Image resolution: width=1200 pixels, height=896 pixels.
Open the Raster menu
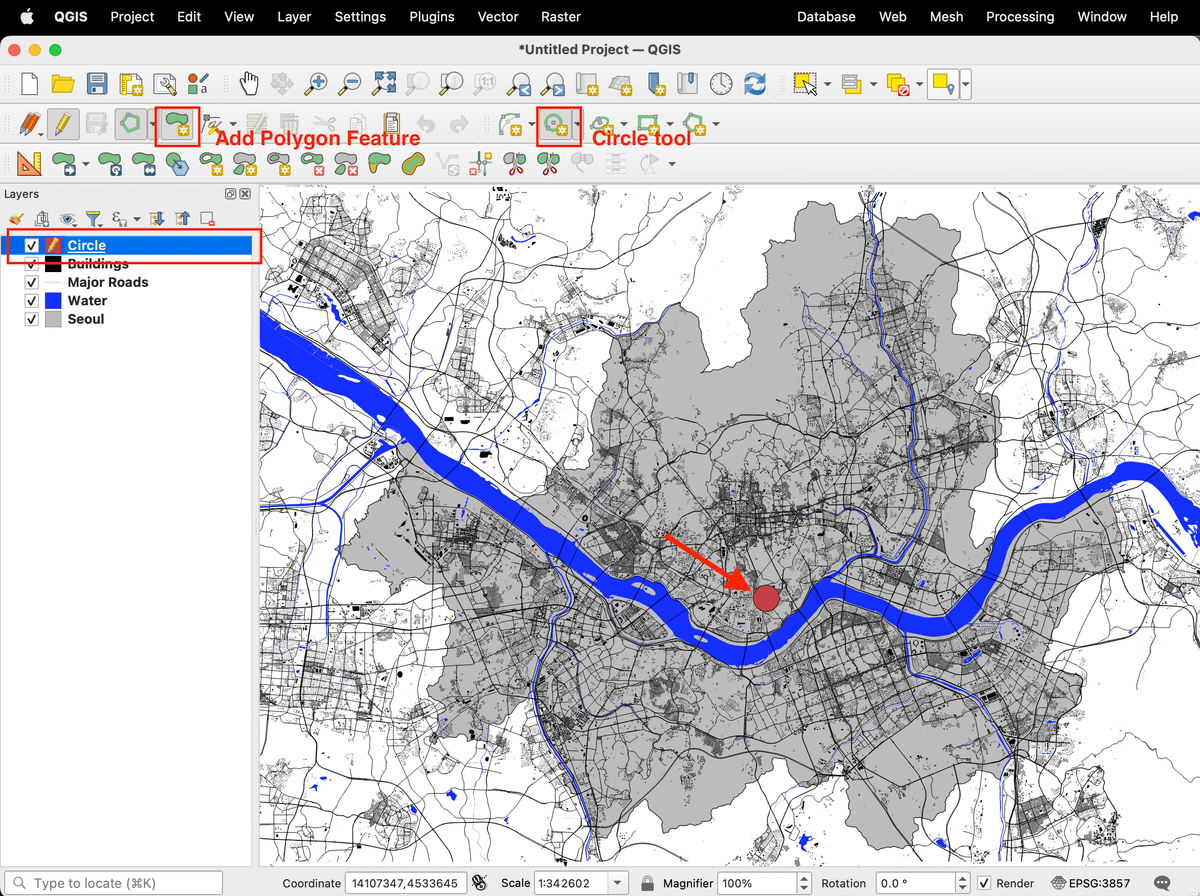click(x=561, y=17)
